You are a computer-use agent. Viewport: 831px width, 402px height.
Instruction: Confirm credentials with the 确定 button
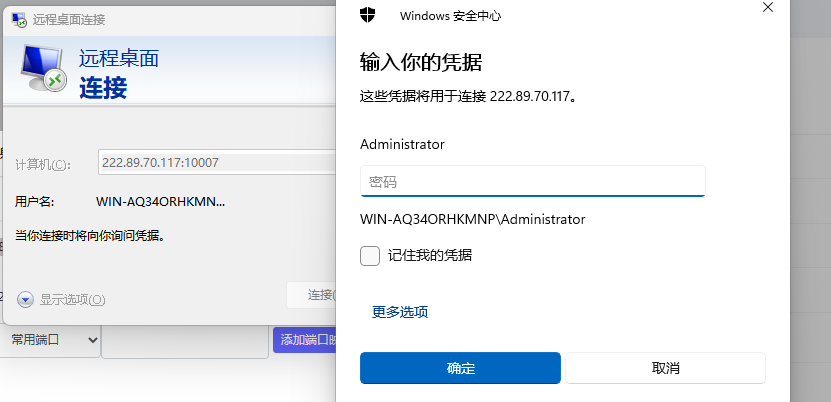coord(460,368)
